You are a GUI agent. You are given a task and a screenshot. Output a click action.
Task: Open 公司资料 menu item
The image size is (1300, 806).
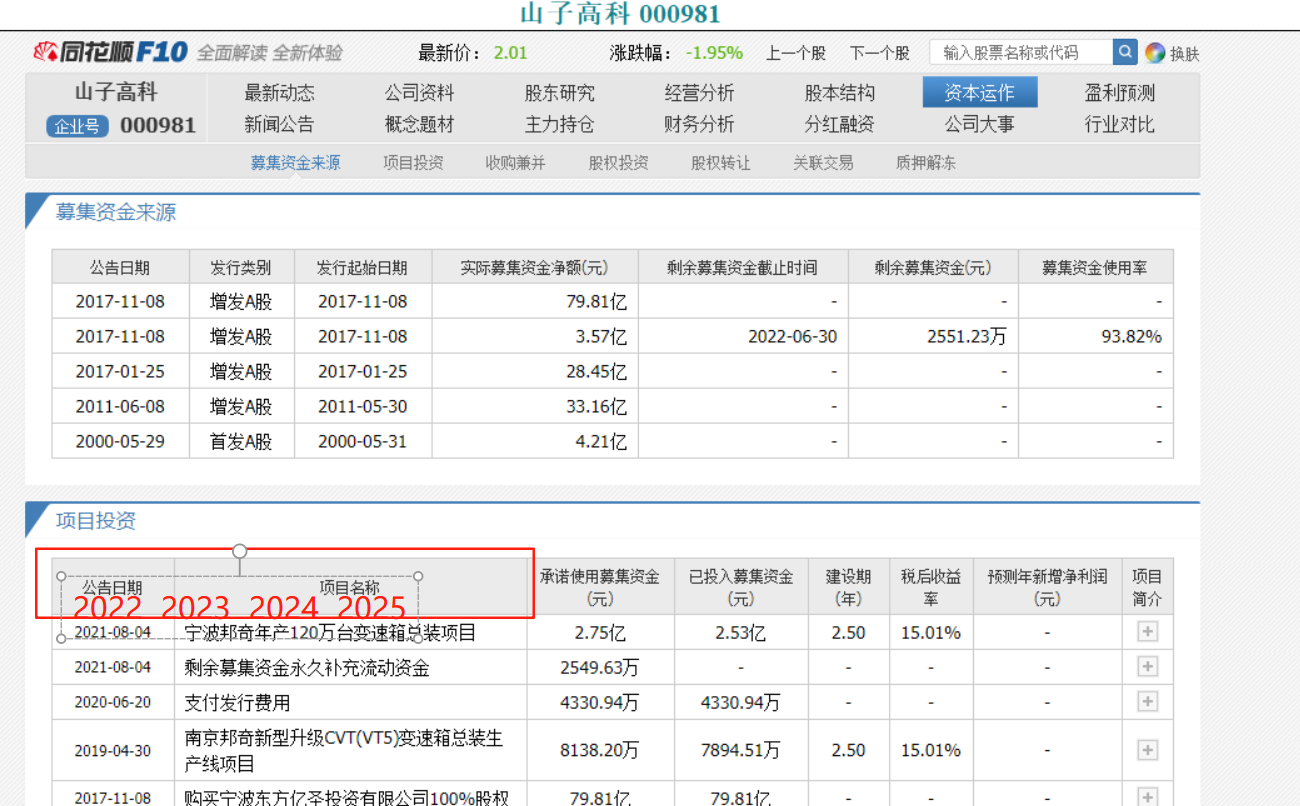click(x=419, y=93)
